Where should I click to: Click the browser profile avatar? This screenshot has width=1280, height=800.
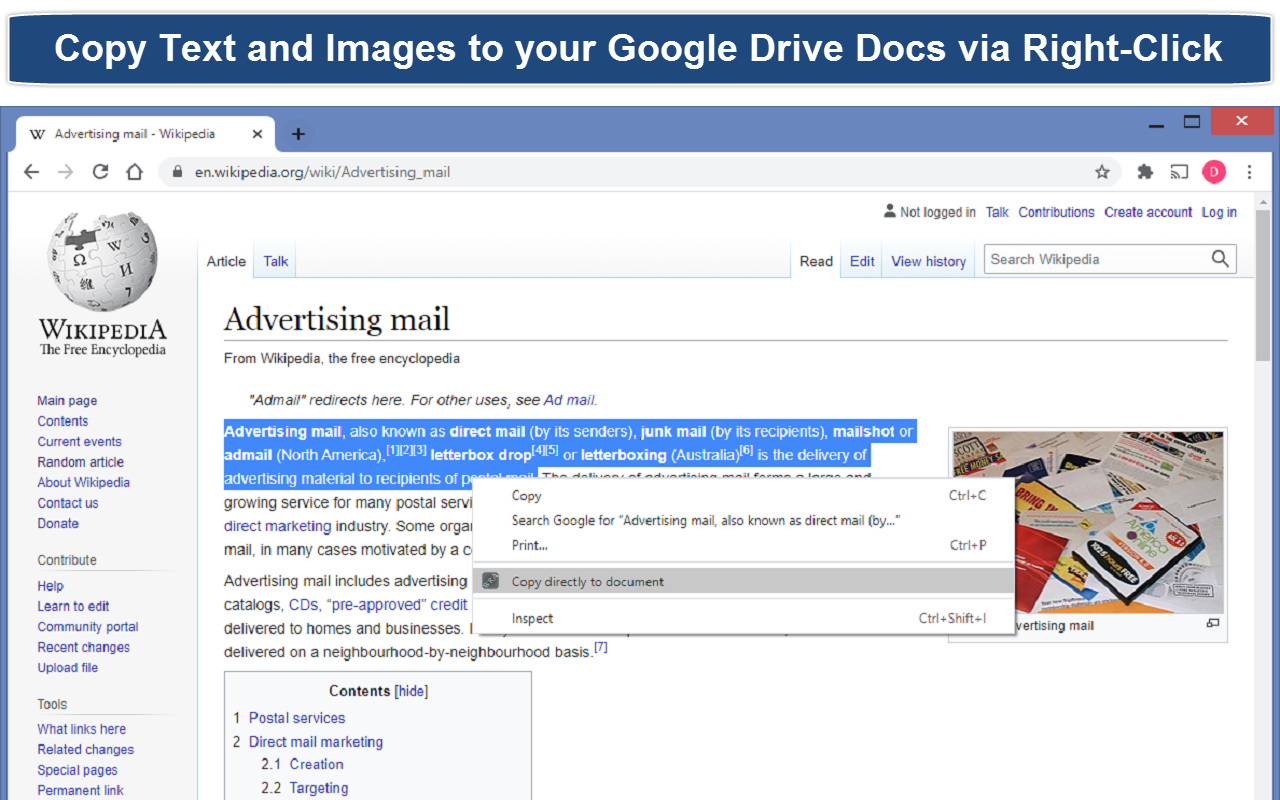point(1213,171)
